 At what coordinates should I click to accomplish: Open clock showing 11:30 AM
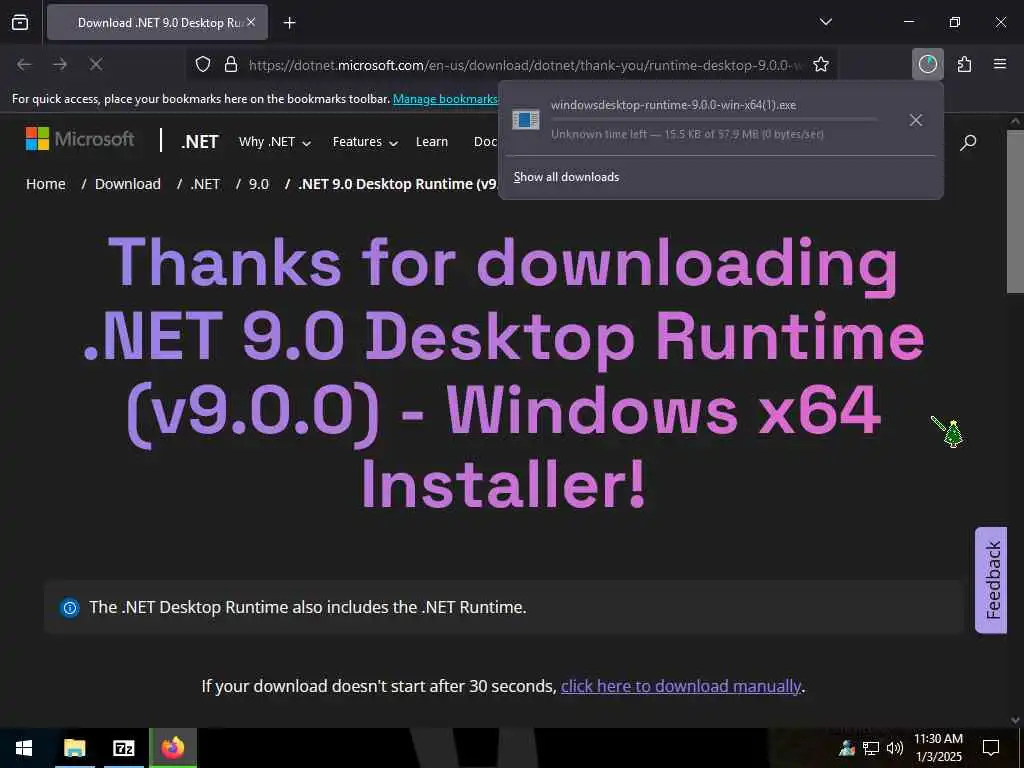pos(938,748)
